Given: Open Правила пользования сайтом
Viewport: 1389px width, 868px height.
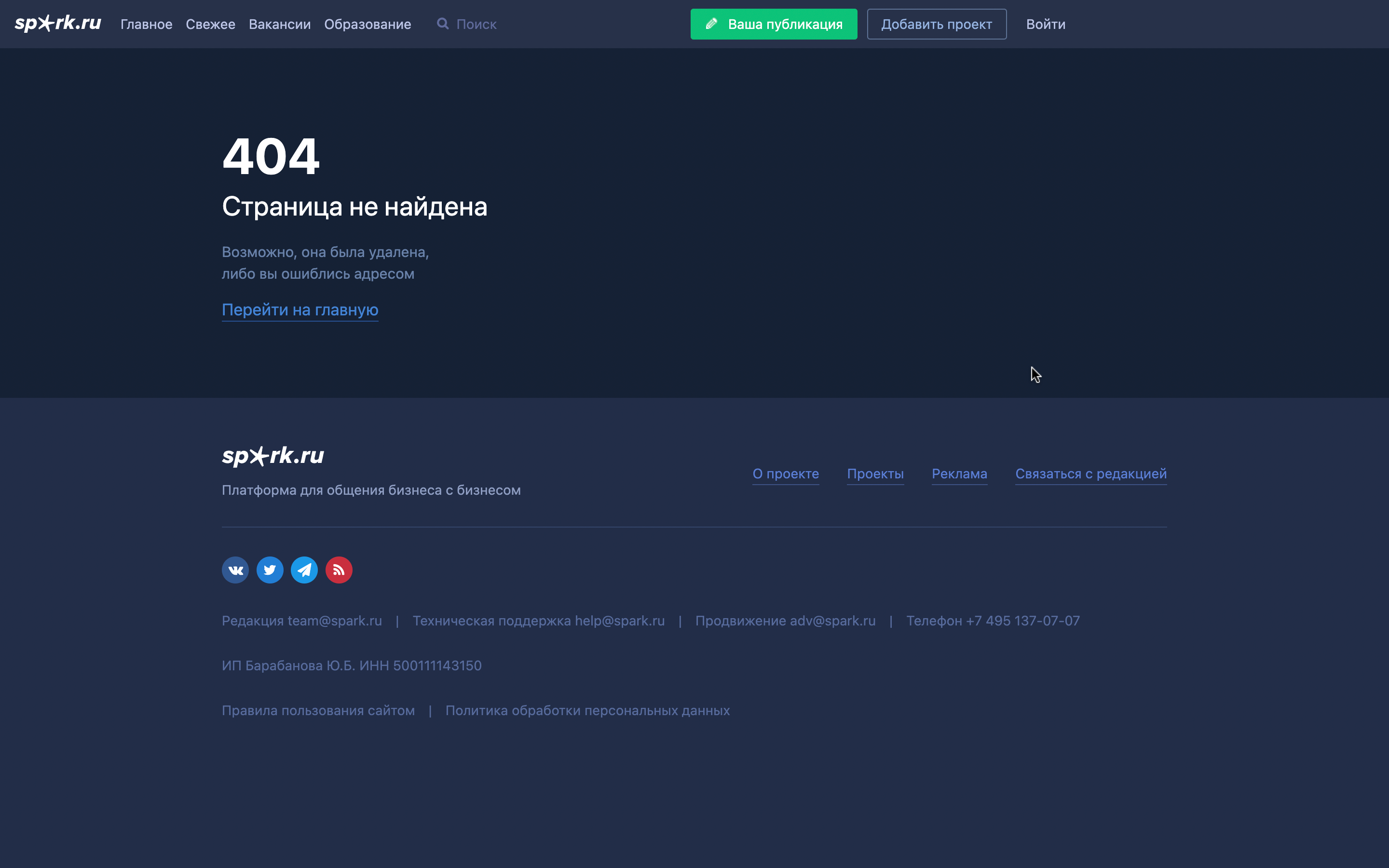Looking at the screenshot, I should [x=318, y=711].
